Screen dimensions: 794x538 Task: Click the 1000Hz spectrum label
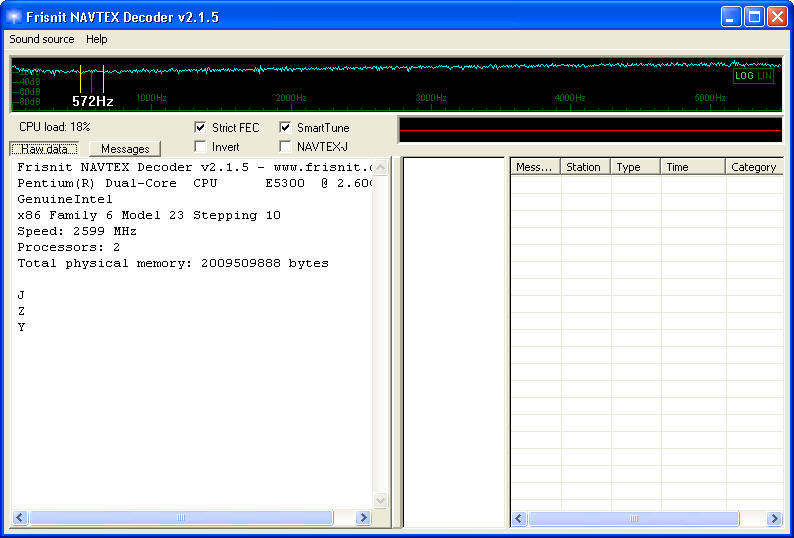click(x=151, y=97)
